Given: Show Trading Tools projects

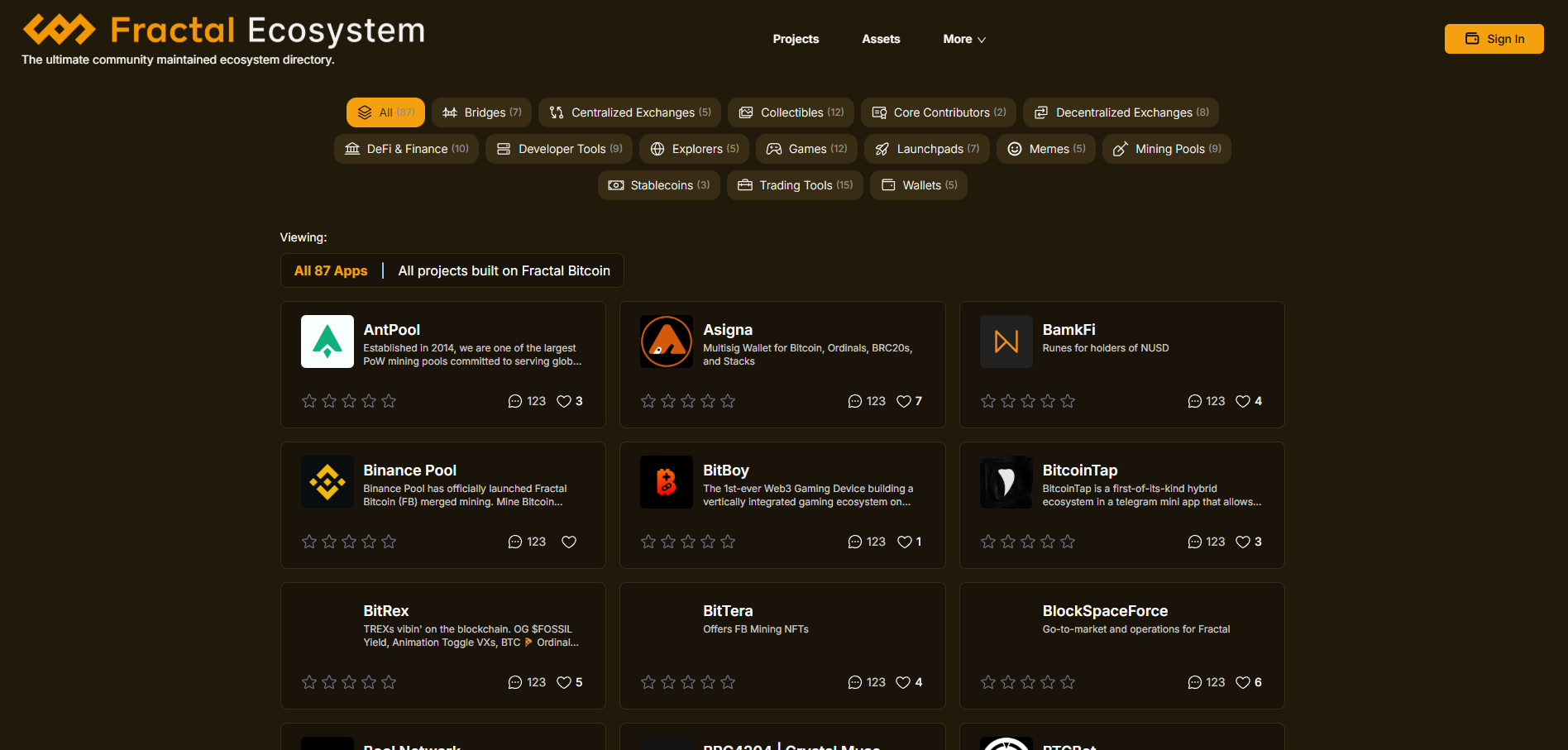Looking at the screenshot, I should click(x=795, y=185).
